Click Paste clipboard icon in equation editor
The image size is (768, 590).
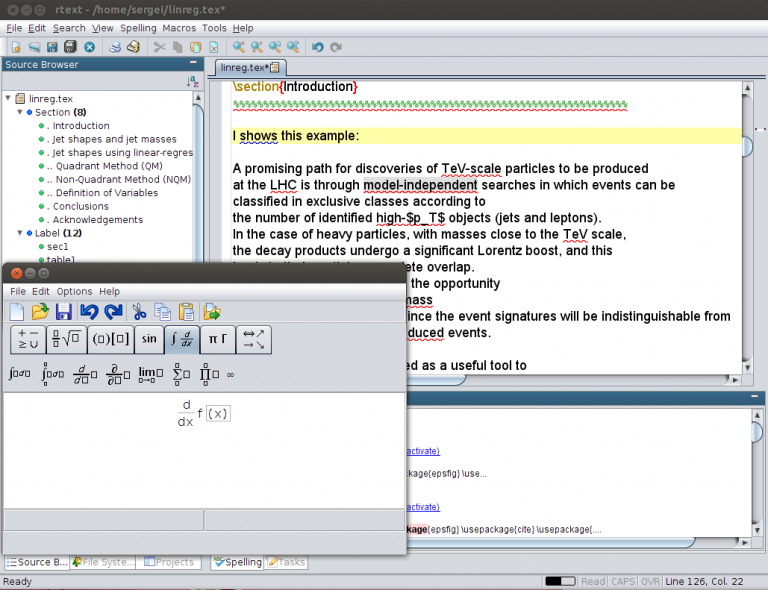(186, 311)
